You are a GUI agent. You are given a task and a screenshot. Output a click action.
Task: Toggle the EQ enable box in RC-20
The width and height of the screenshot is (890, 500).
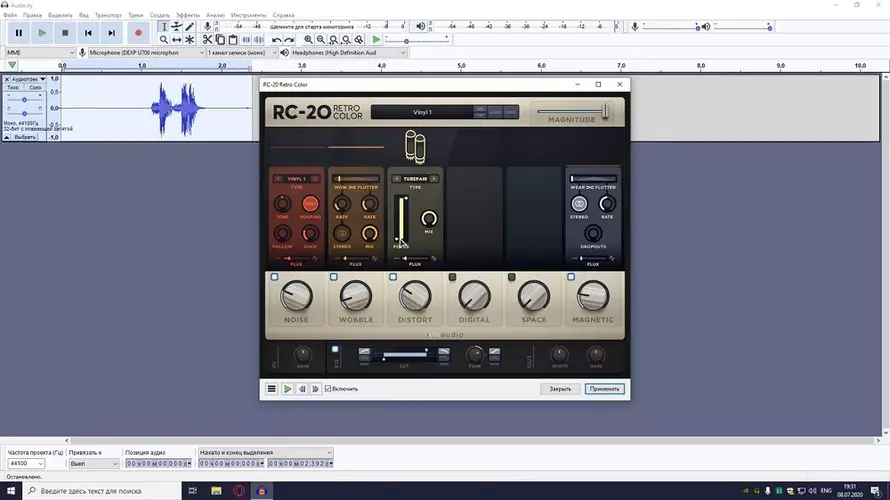335,349
